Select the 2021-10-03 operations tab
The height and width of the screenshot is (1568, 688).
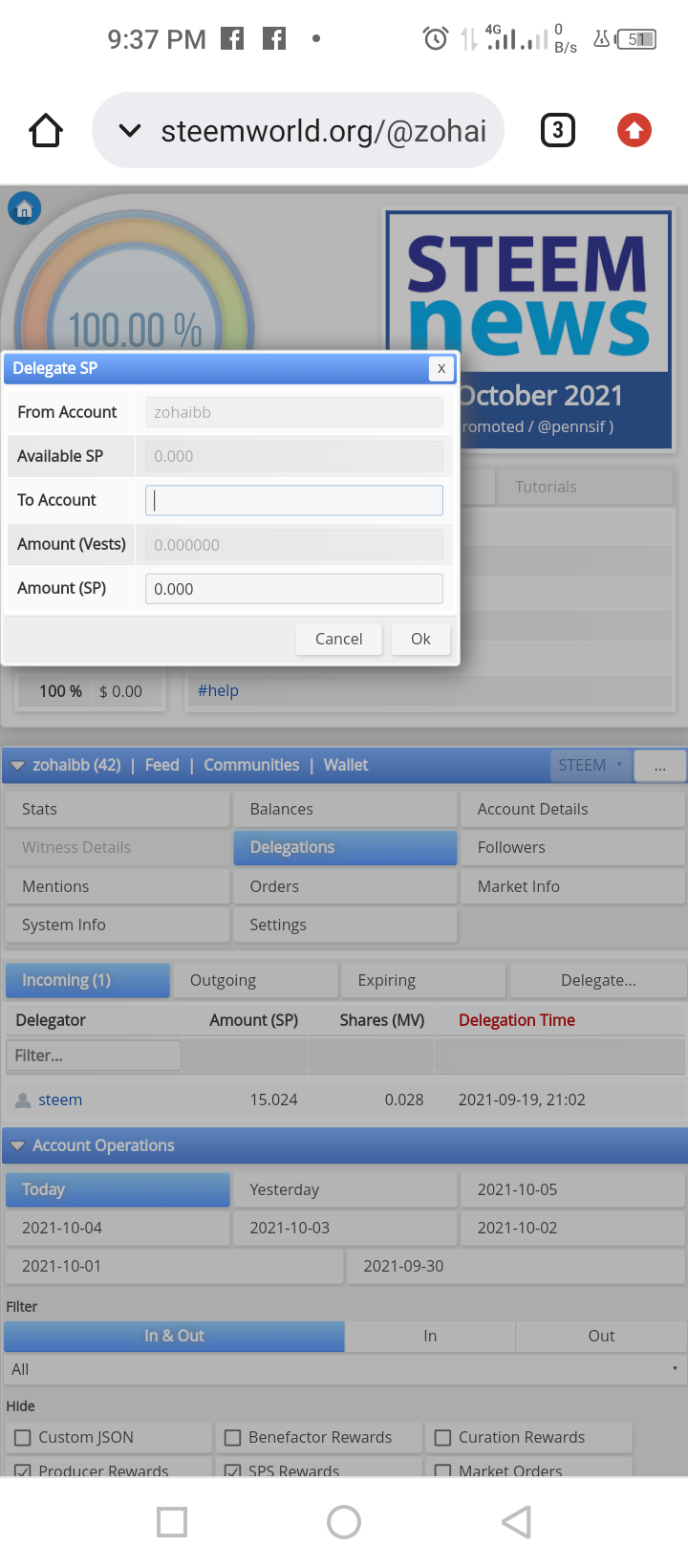click(345, 1229)
